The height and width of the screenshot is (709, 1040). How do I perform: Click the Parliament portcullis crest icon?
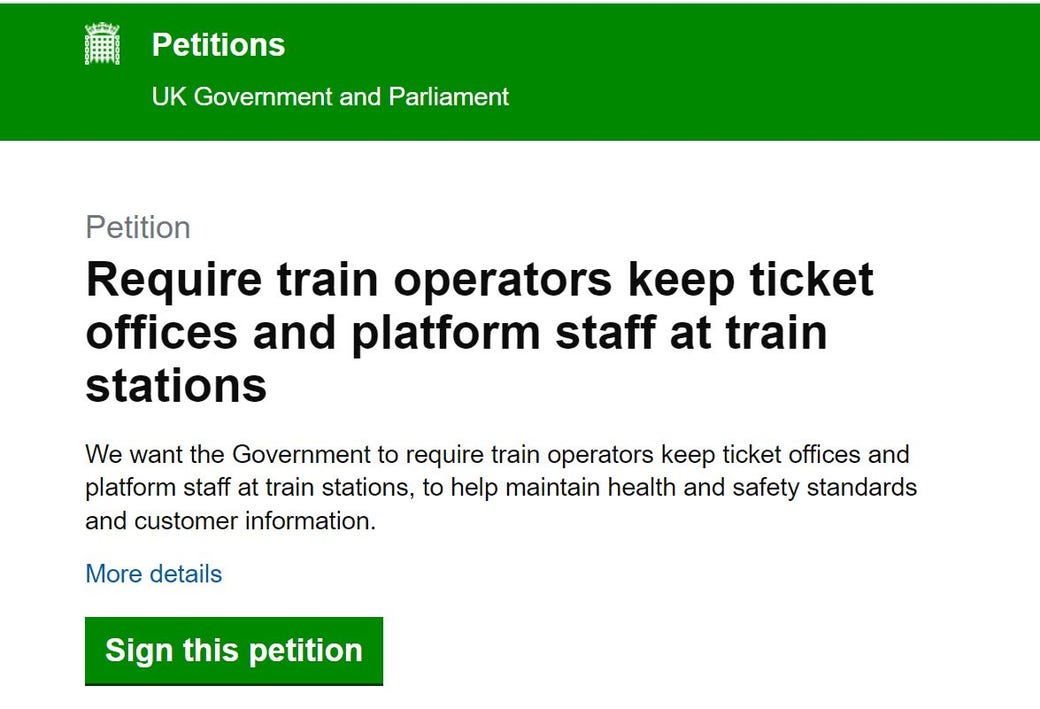pyautogui.click(x=101, y=44)
